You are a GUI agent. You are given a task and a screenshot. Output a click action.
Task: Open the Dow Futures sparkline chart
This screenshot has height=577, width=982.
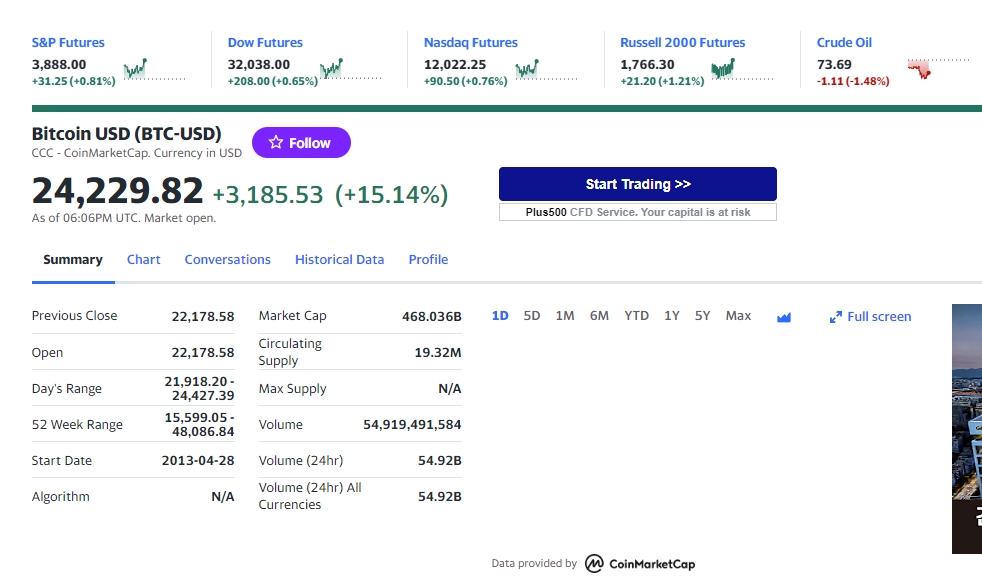350,69
